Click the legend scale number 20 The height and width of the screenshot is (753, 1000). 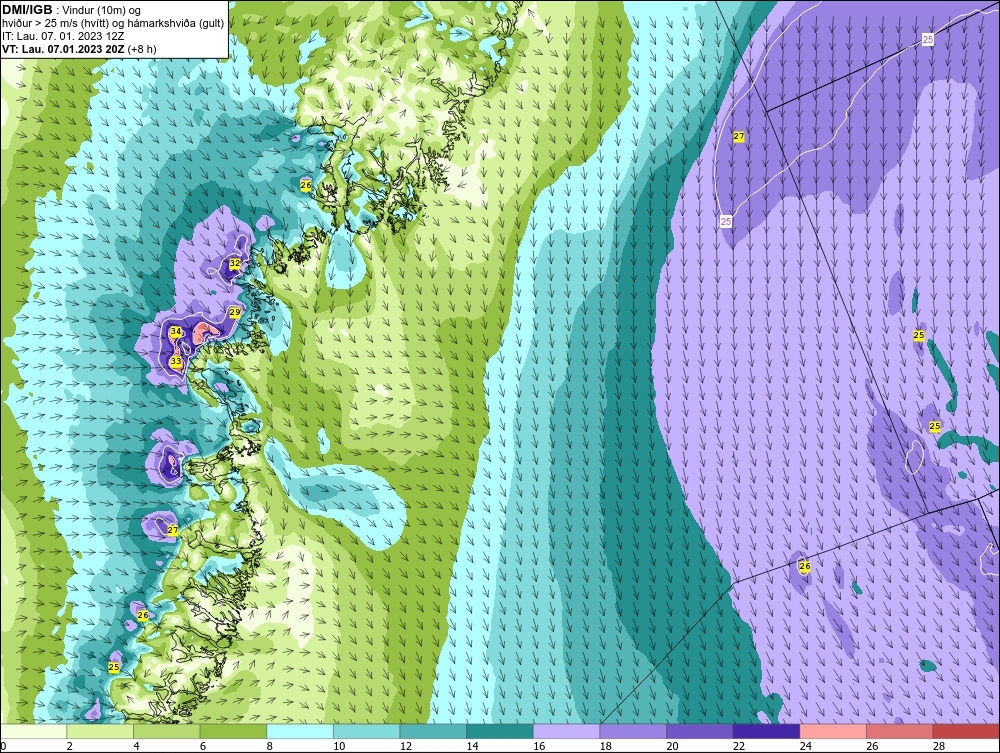click(x=672, y=746)
